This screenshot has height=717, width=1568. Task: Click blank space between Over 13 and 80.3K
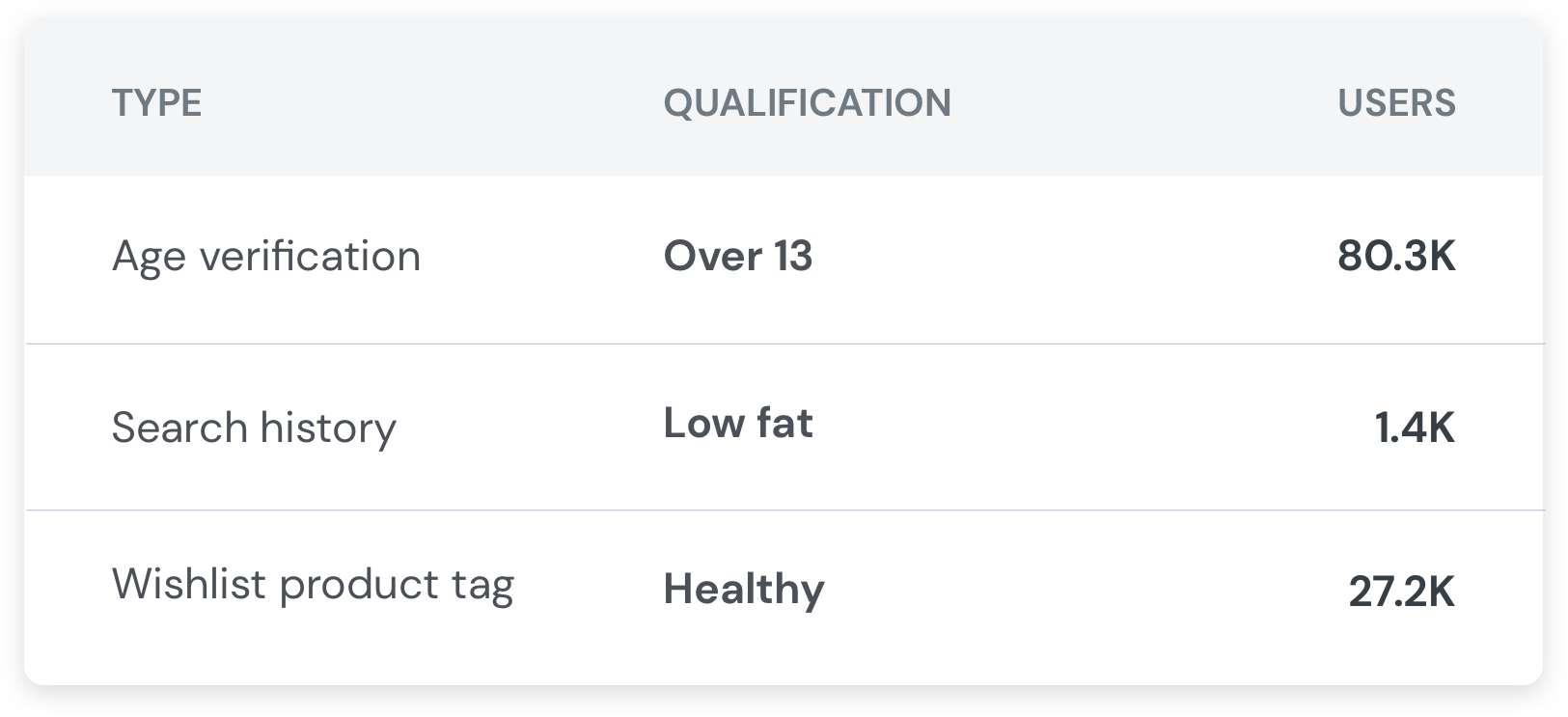point(1075,256)
